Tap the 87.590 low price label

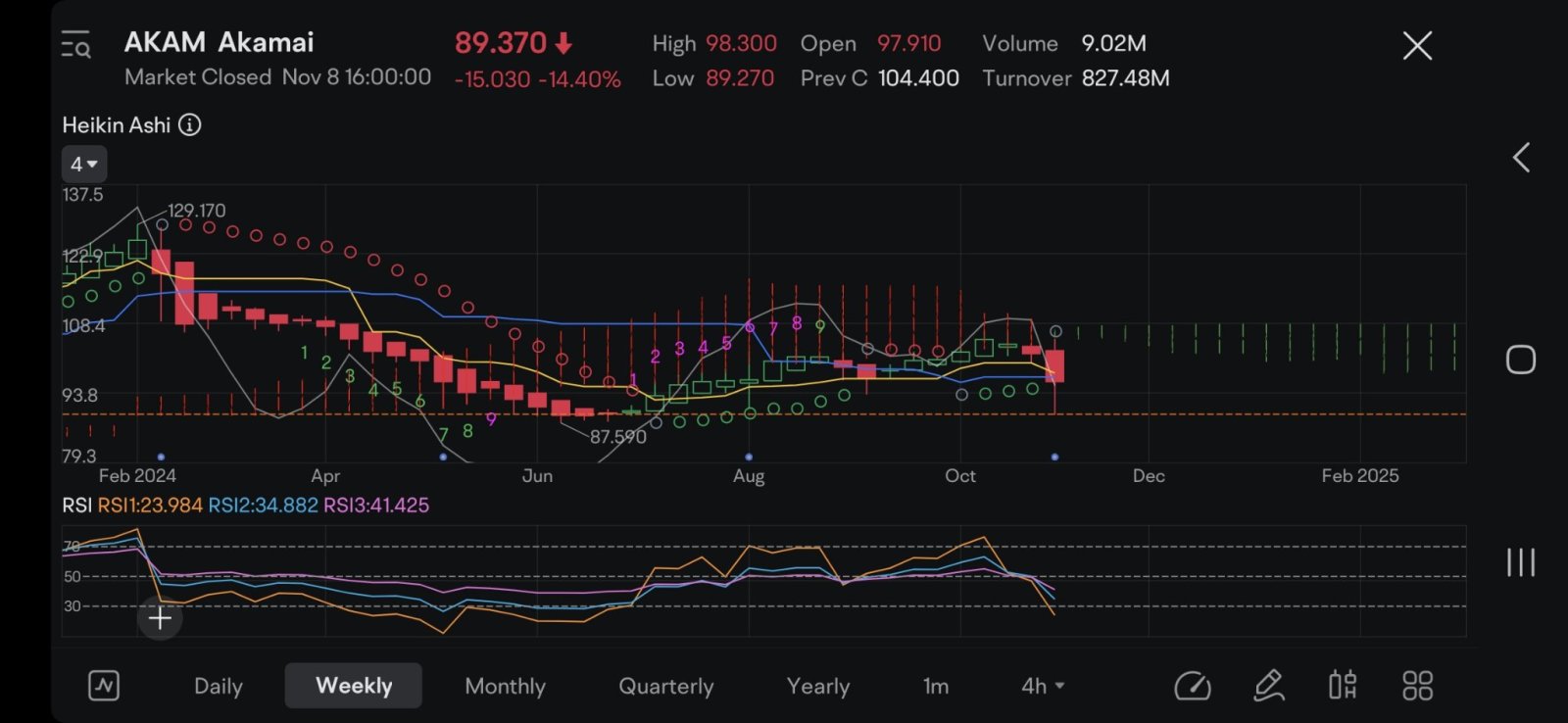coord(618,437)
